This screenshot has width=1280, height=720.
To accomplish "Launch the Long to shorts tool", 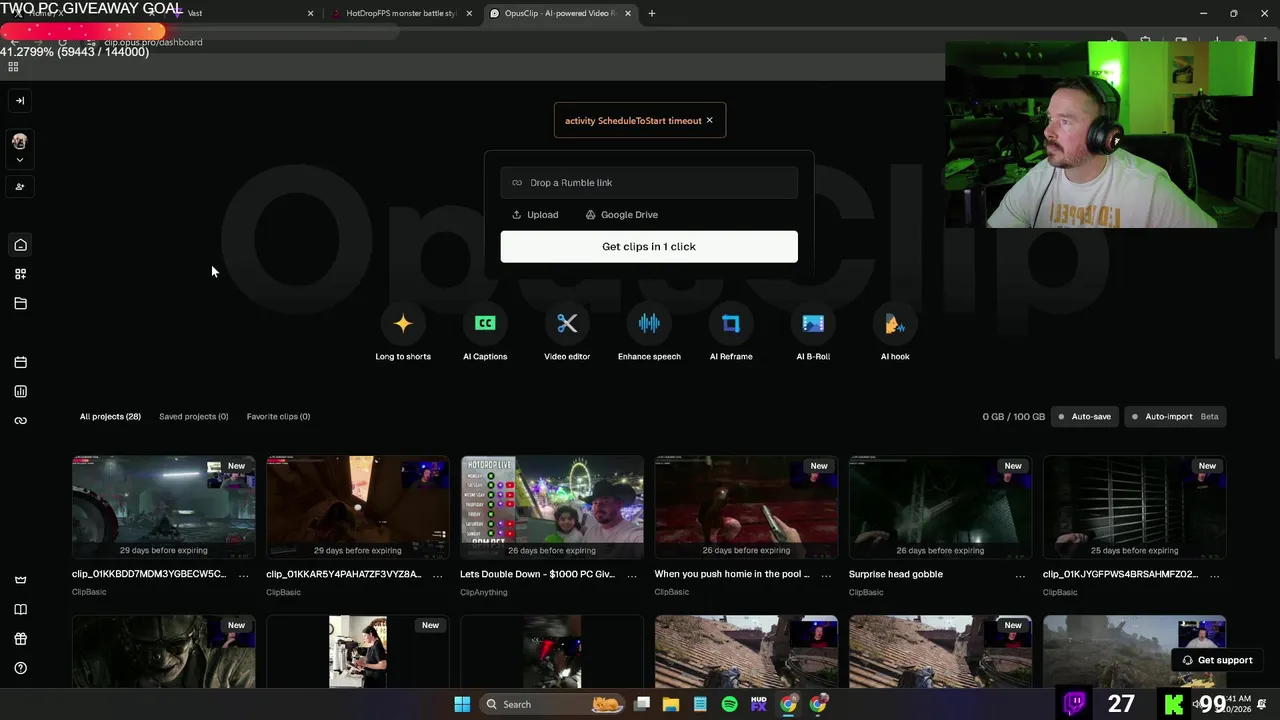I will 403,334.
